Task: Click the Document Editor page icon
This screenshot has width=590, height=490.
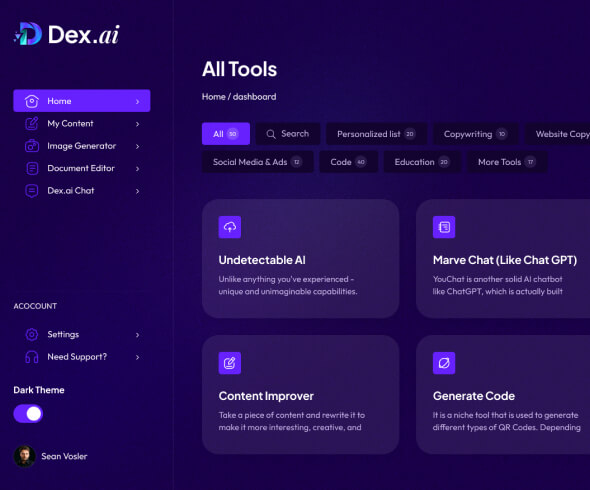Action: [x=32, y=168]
